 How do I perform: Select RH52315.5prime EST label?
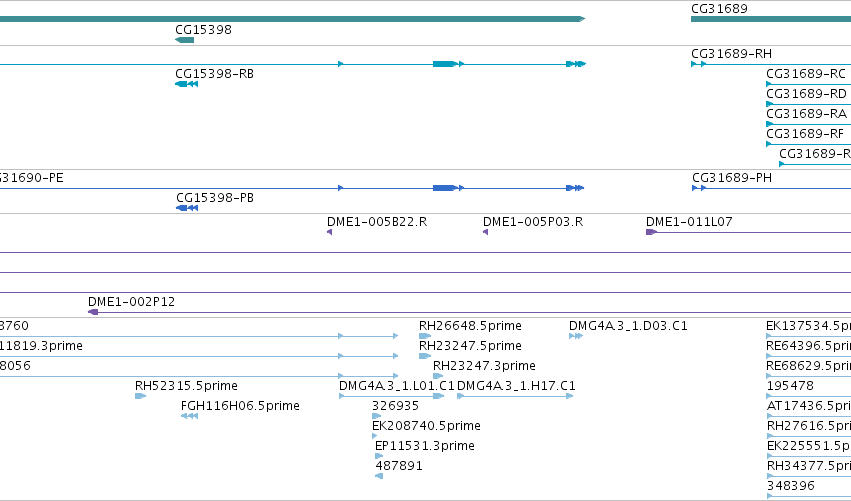[186, 386]
